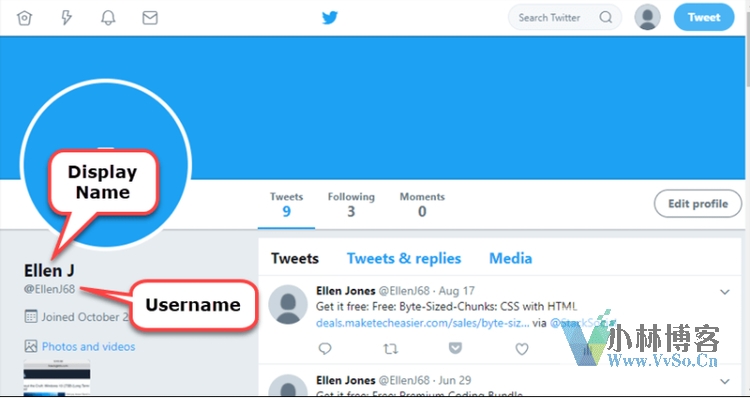Image resolution: width=750 pixels, height=398 pixels.
Task: Switch to Tweets & replies tab
Action: (404, 258)
